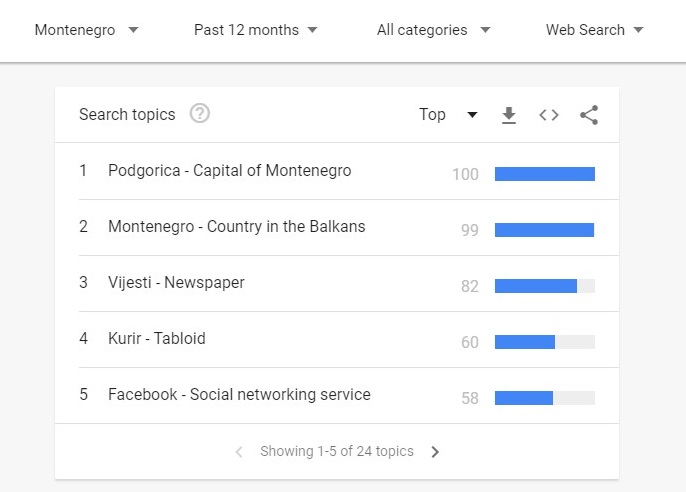Image resolution: width=686 pixels, height=492 pixels.
Task: Switch the Top sorting dropdown
Action: tap(448, 115)
